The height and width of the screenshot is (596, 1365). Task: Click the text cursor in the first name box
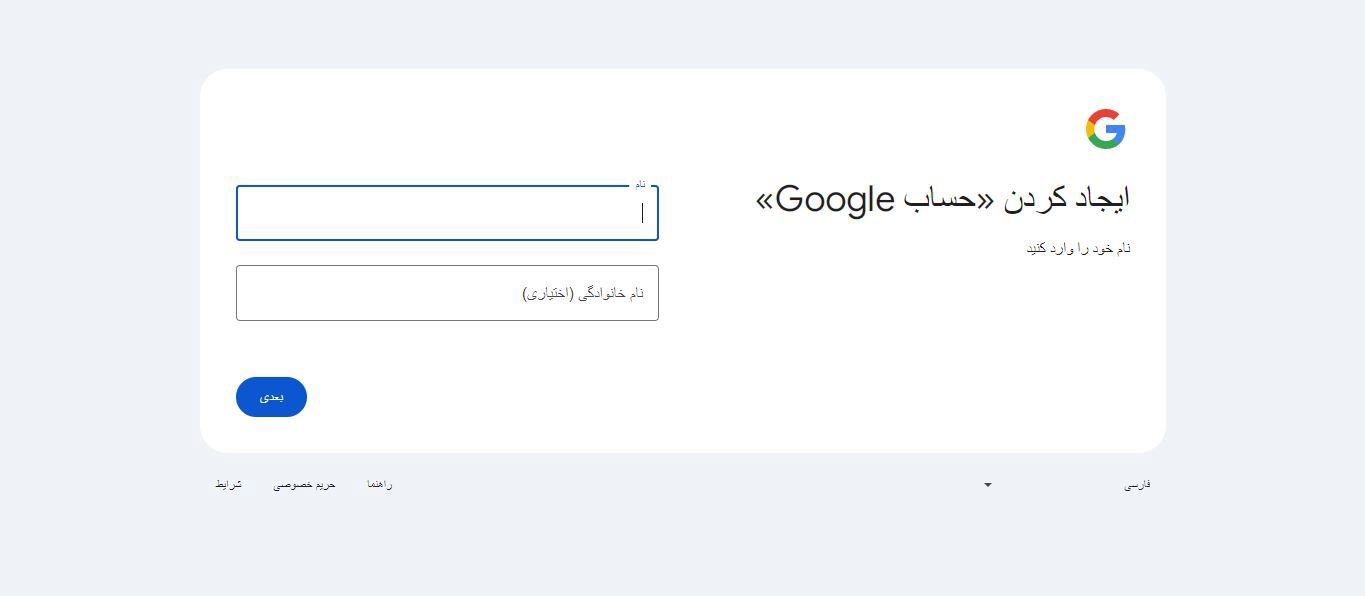pyautogui.click(x=642, y=213)
